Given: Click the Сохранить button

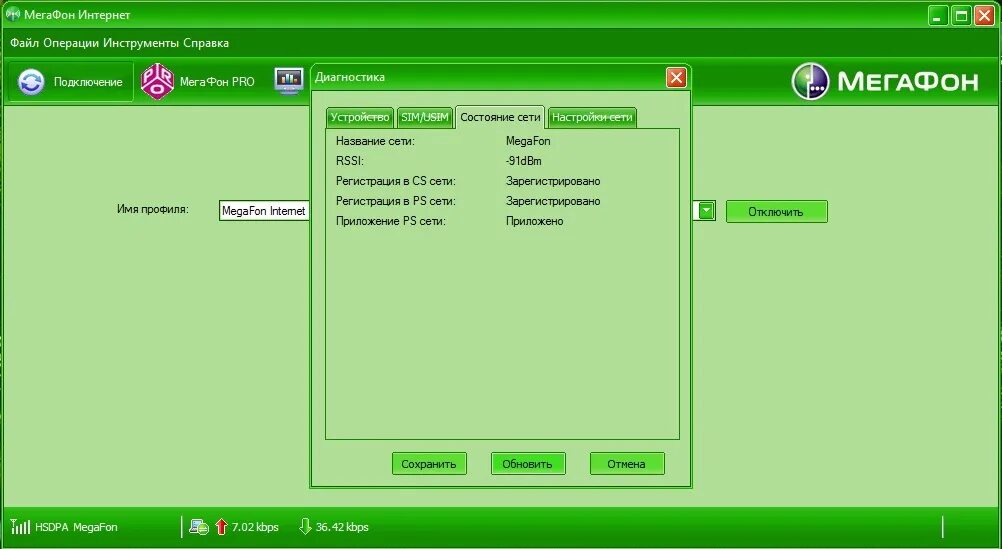Looking at the screenshot, I should pos(429,464).
